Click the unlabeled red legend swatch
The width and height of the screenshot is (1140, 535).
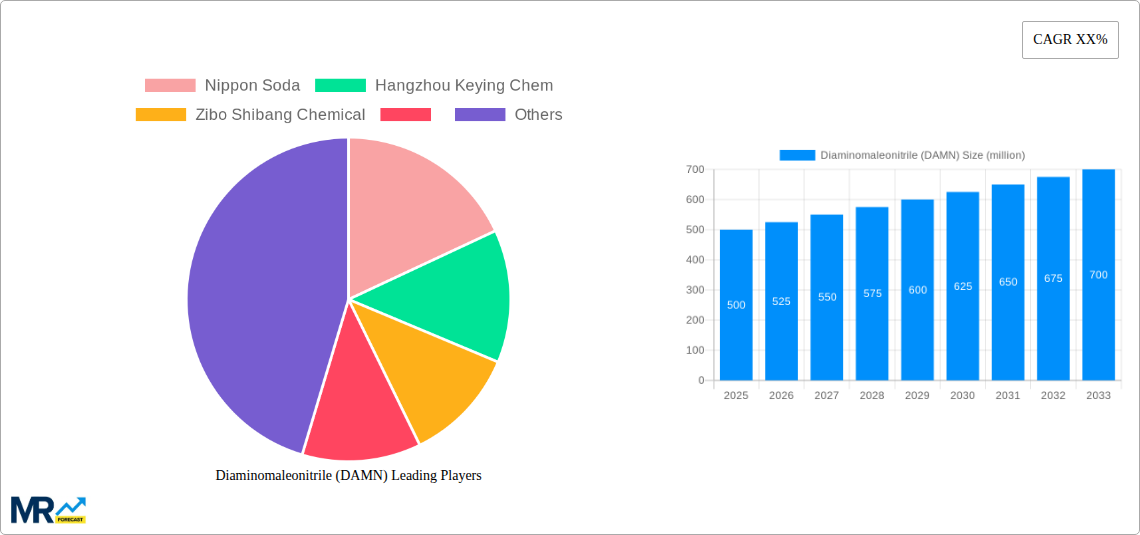pyautogui.click(x=406, y=115)
